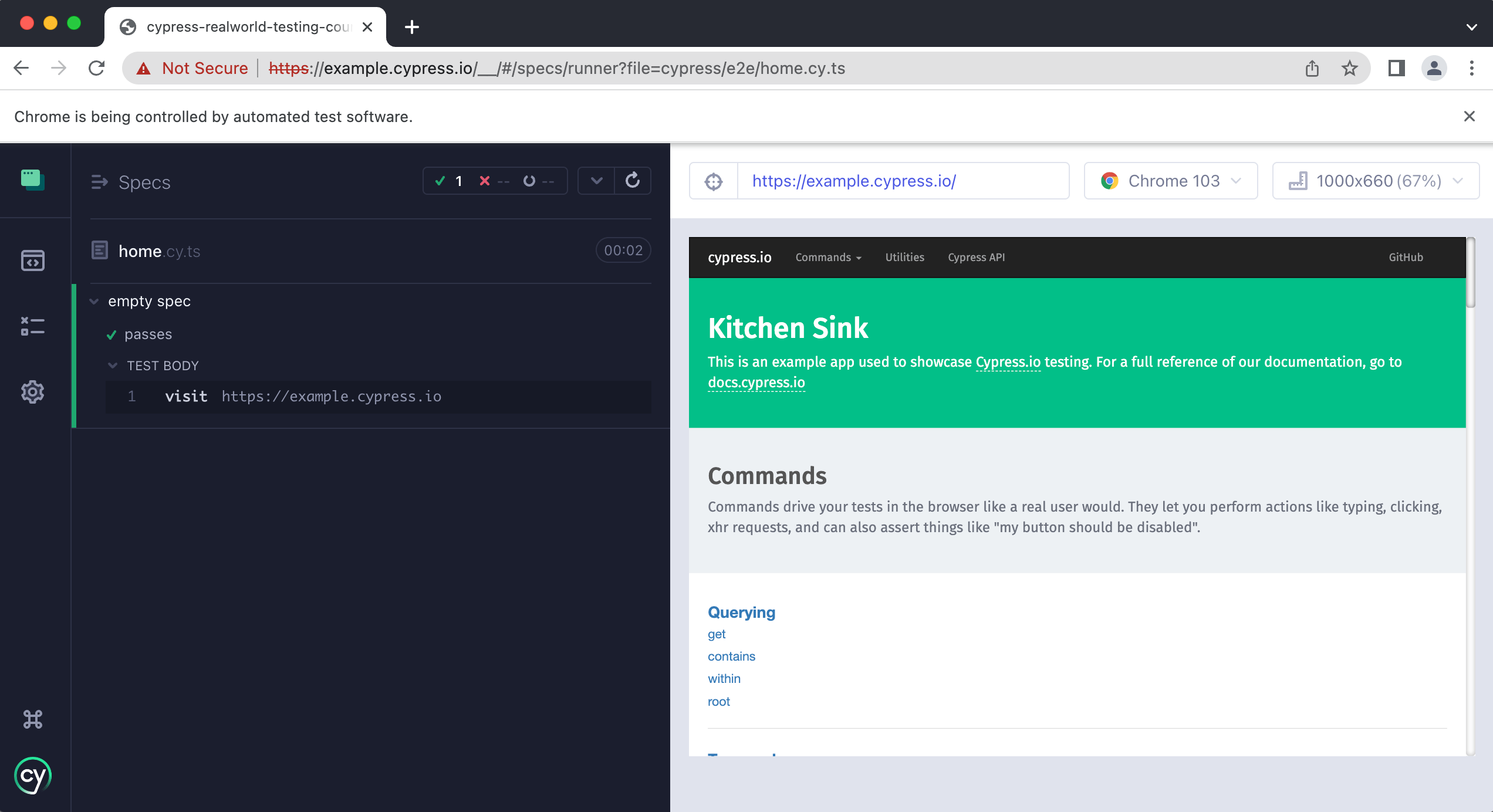The height and width of the screenshot is (812, 1493).
Task: Open Cypress settings gear icon
Action: 33,392
